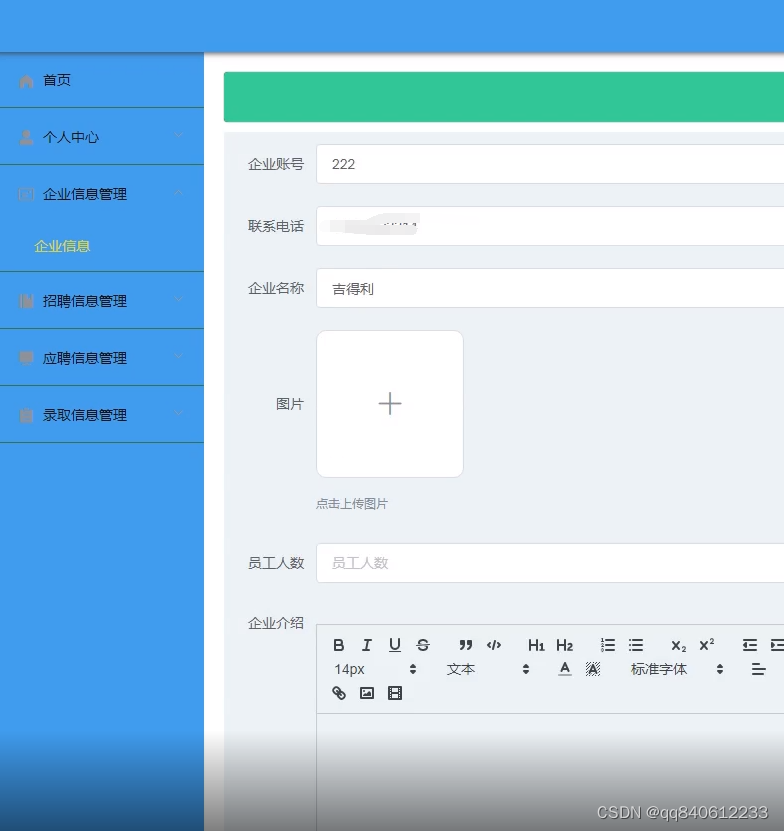Image resolution: width=784 pixels, height=831 pixels.
Task: Apply subscript formatting
Action: 679,646
